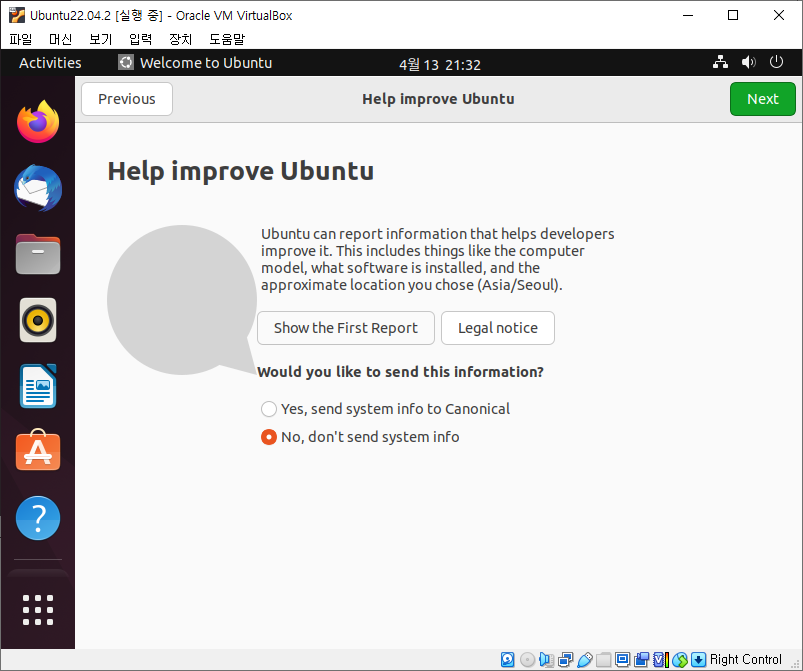Open the Files manager in the dock

(x=38, y=254)
